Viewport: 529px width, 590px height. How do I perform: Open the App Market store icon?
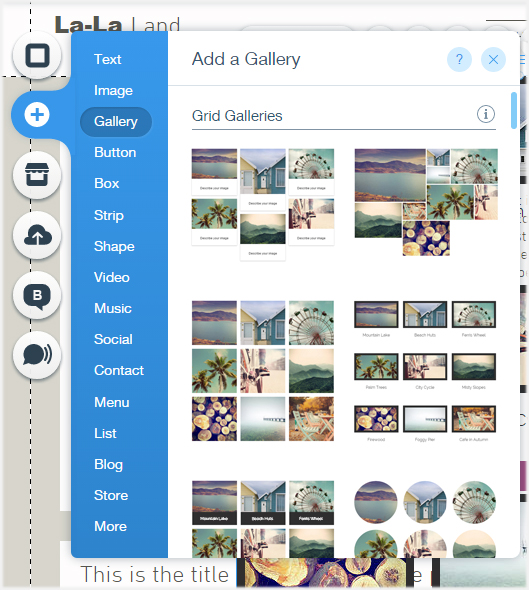click(x=37, y=175)
